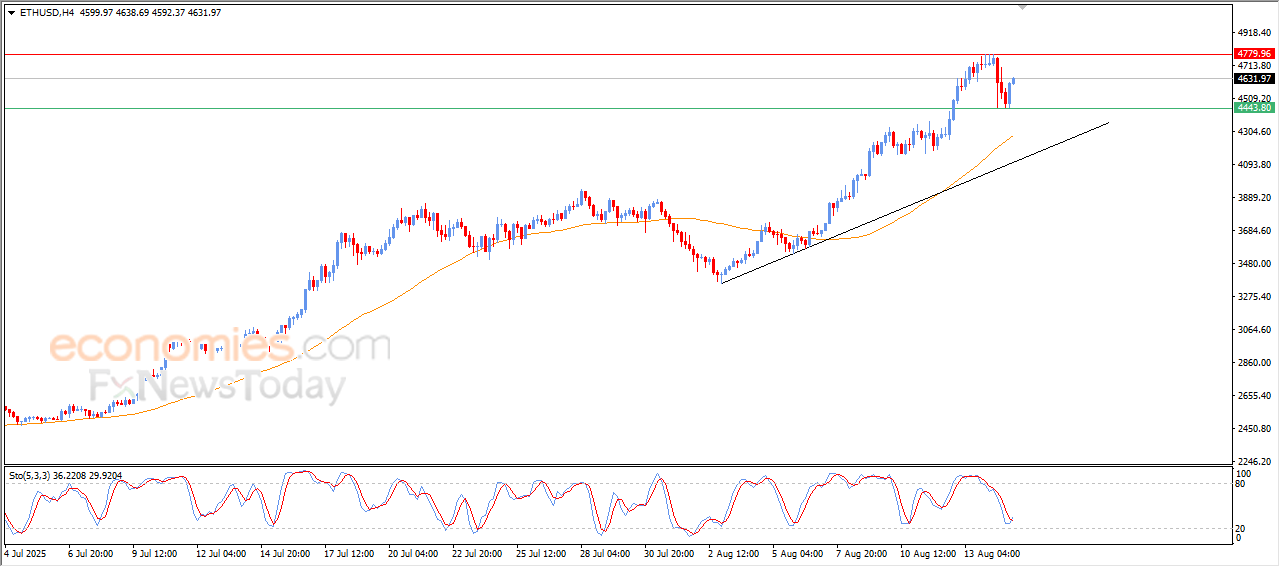
Task: Click the 2450.80 price scale label
Action: click(1253, 429)
